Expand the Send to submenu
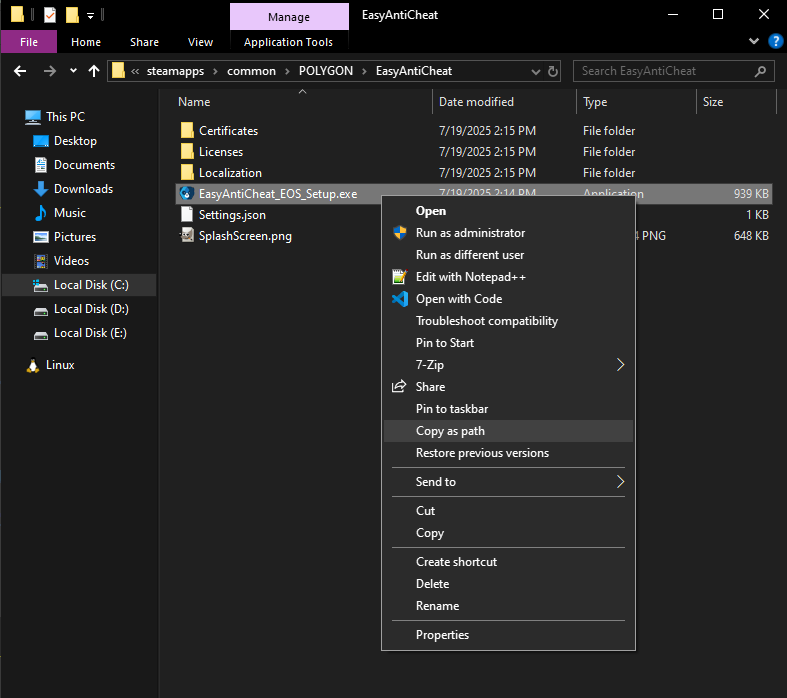The width and height of the screenshot is (787, 698). tap(620, 482)
